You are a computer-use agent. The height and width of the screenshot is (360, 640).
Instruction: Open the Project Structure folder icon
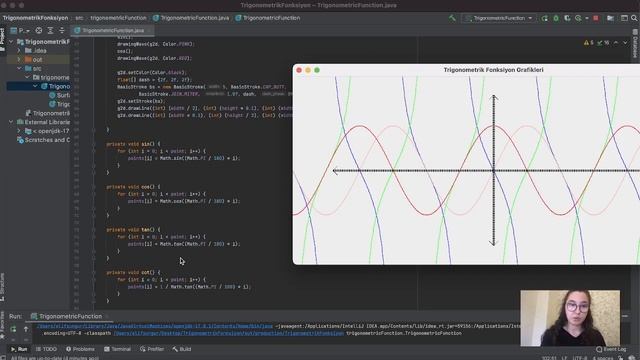[610, 18]
